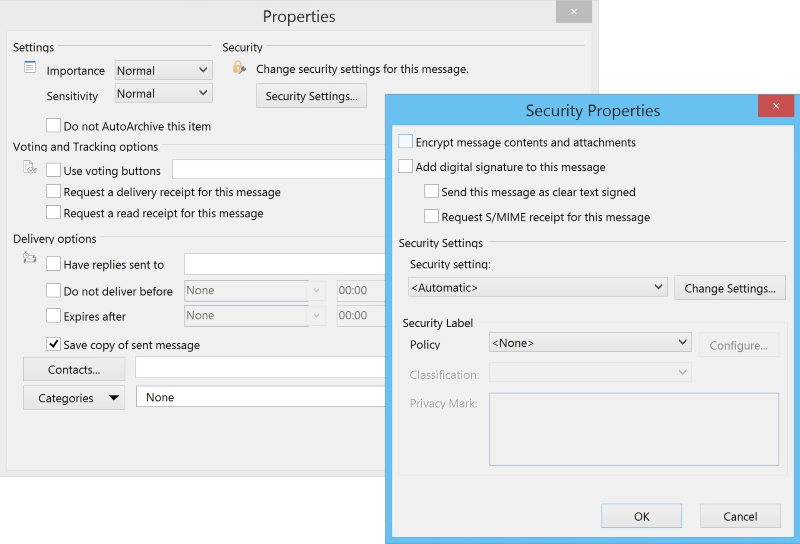Enable Do not AutoArchive this item
The width and height of the screenshot is (800, 544).
click(54, 127)
